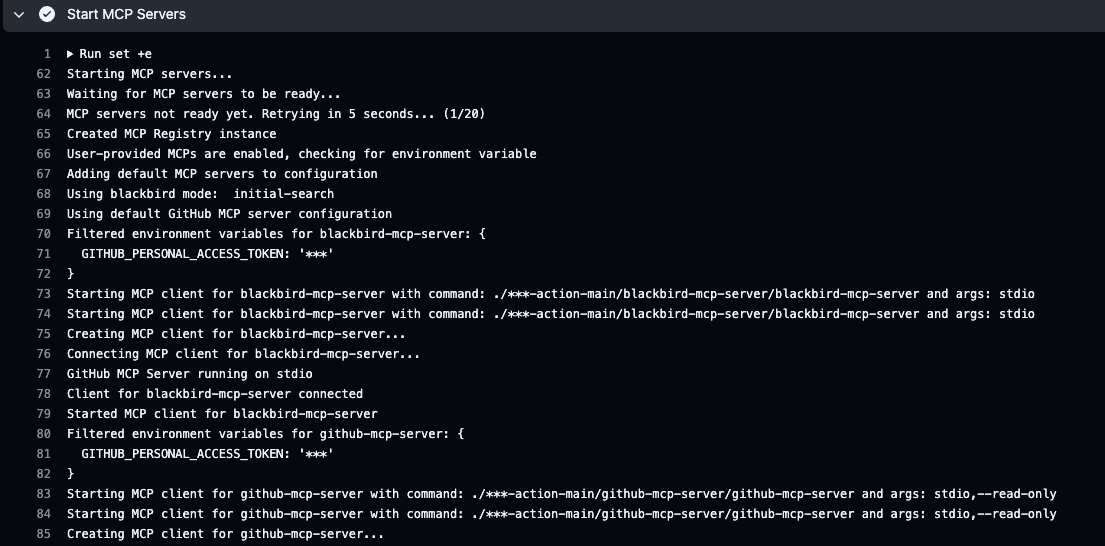The height and width of the screenshot is (546, 1105).
Task: Click GITHUB_PERSONAL_ACCESS_TOKEN text on line 81
Action: pos(183,454)
